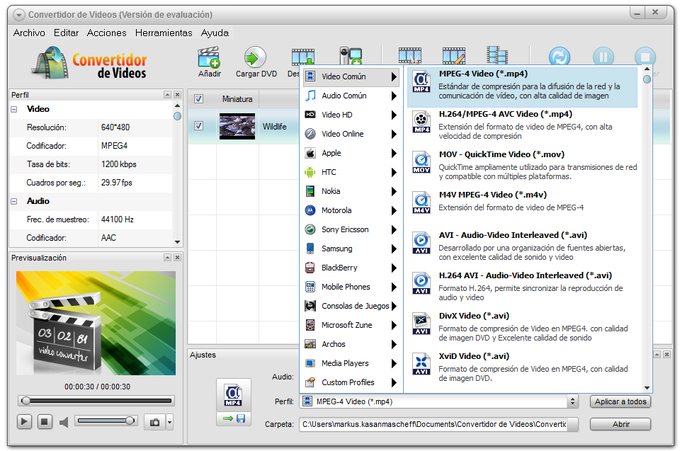Play the preview video
This screenshot has width=680, height=451.
(x=24, y=422)
